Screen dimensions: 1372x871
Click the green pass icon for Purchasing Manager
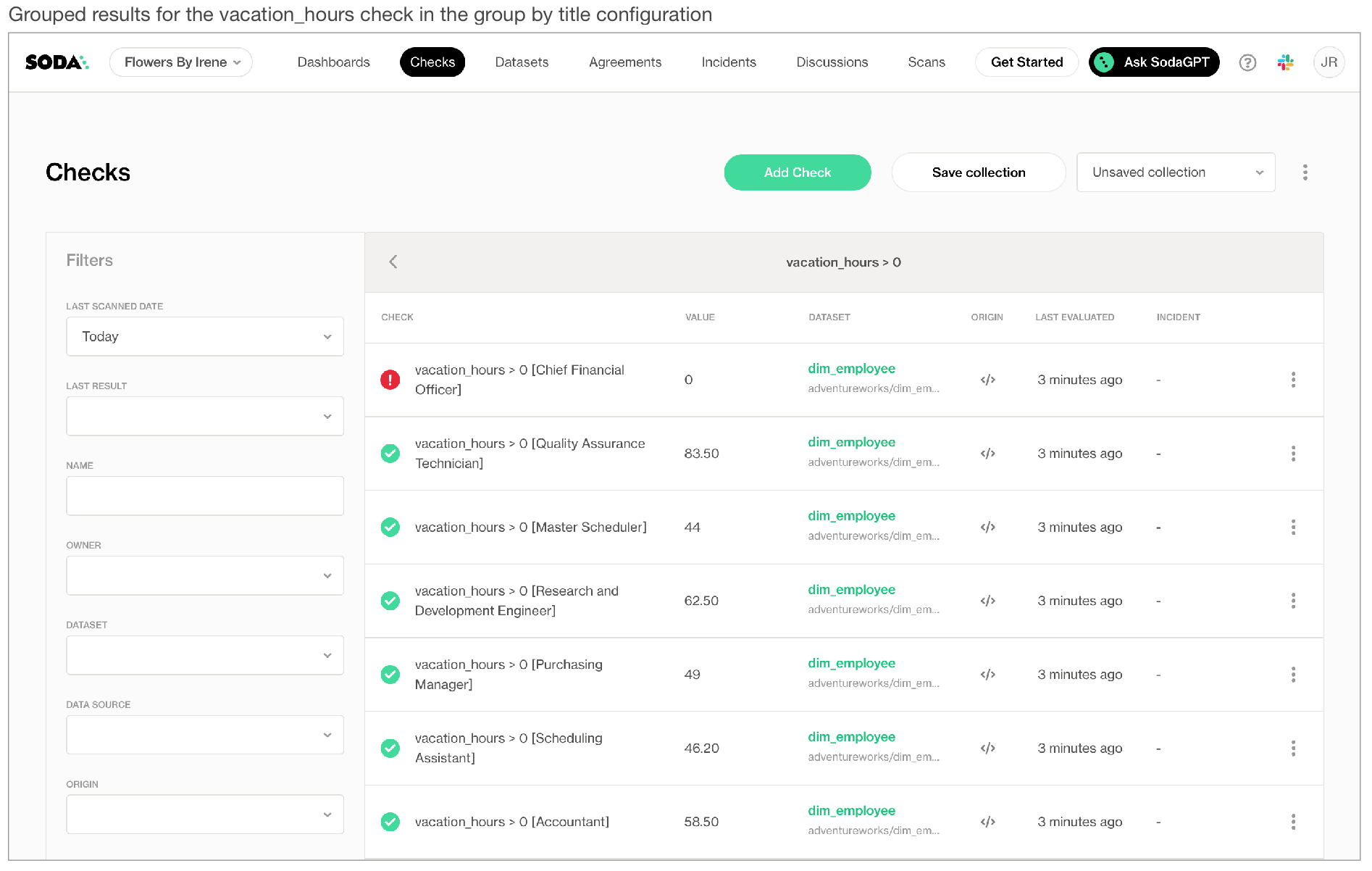pyautogui.click(x=390, y=675)
